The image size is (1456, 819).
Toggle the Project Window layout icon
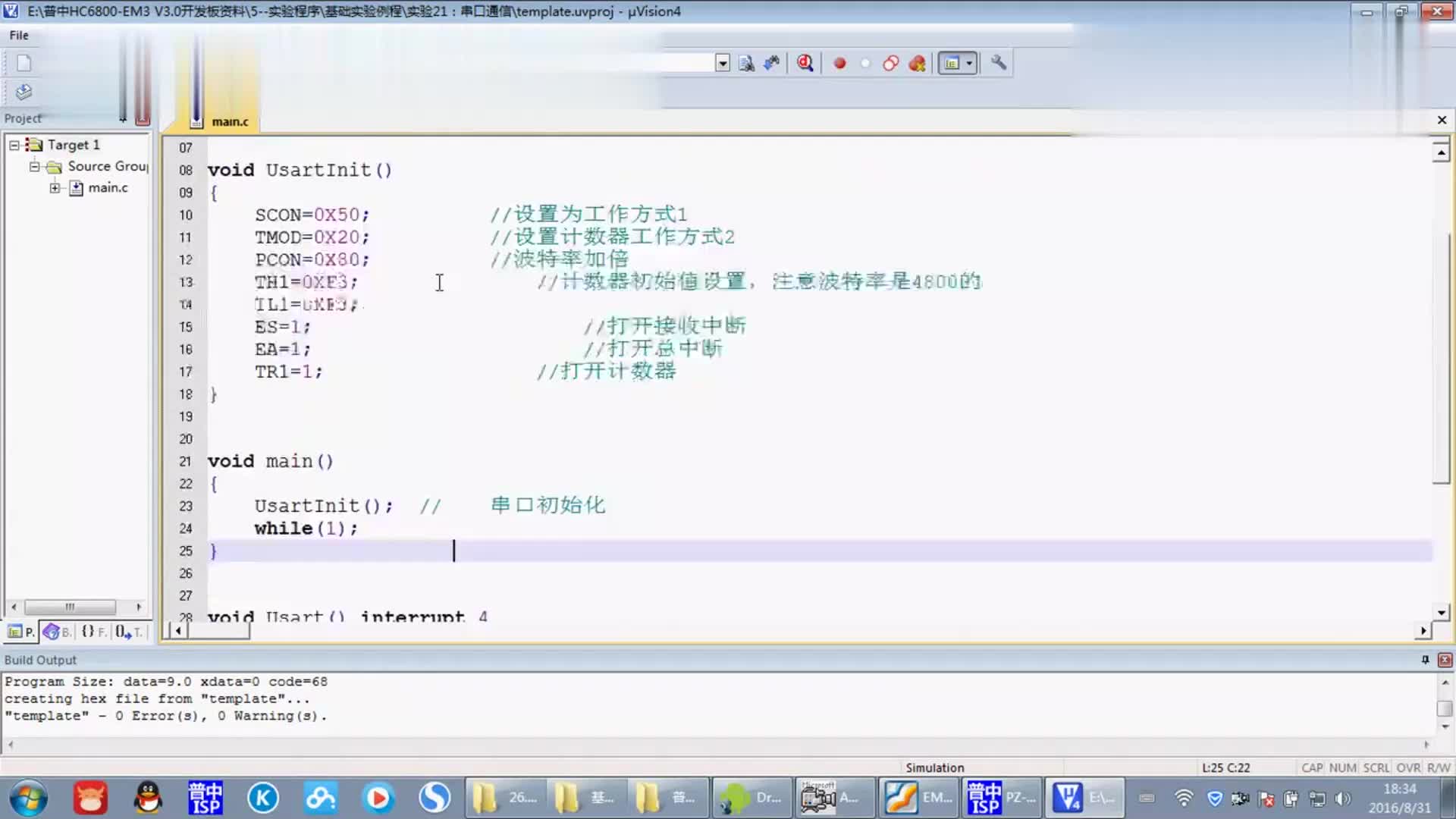point(952,64)
